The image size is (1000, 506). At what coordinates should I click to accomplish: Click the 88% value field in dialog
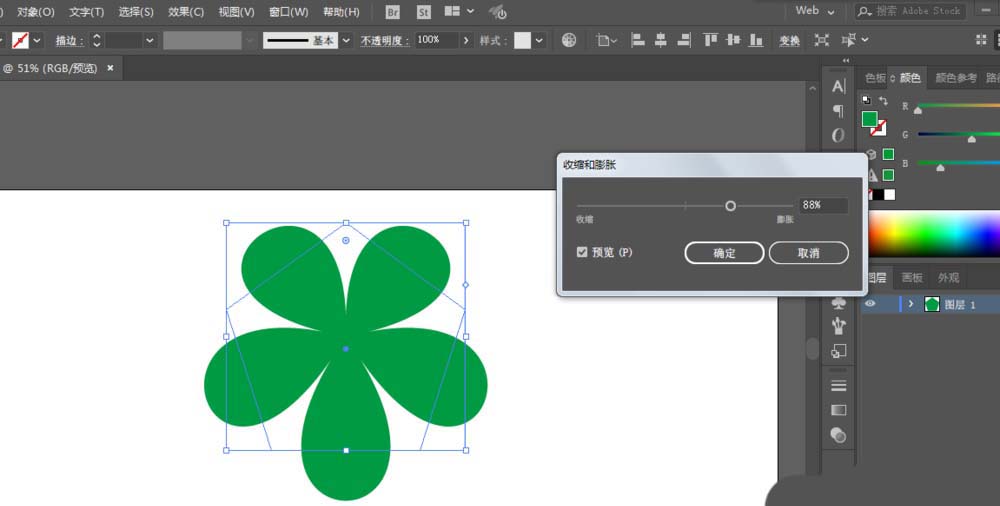coord(823,205)
